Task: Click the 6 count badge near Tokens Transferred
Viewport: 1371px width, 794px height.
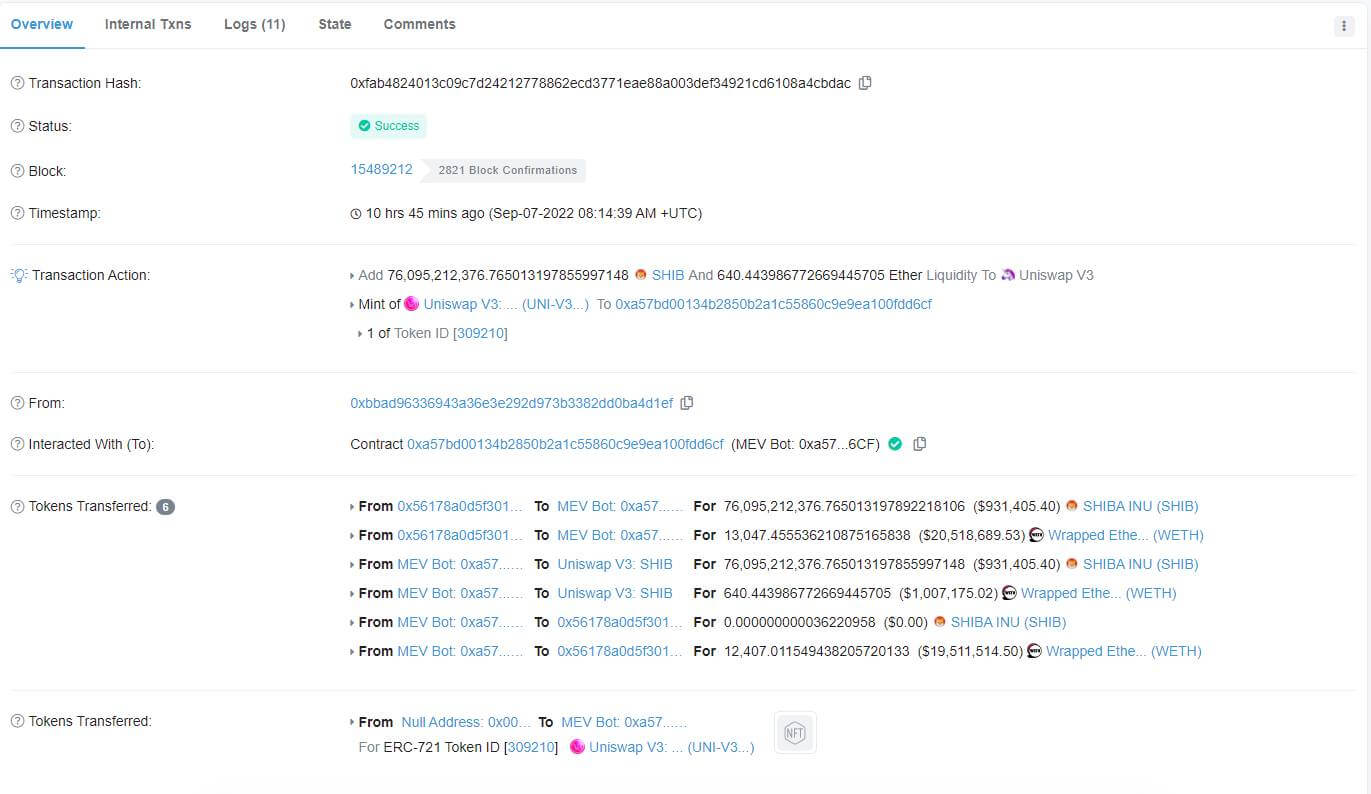Action: pos(166,507)
